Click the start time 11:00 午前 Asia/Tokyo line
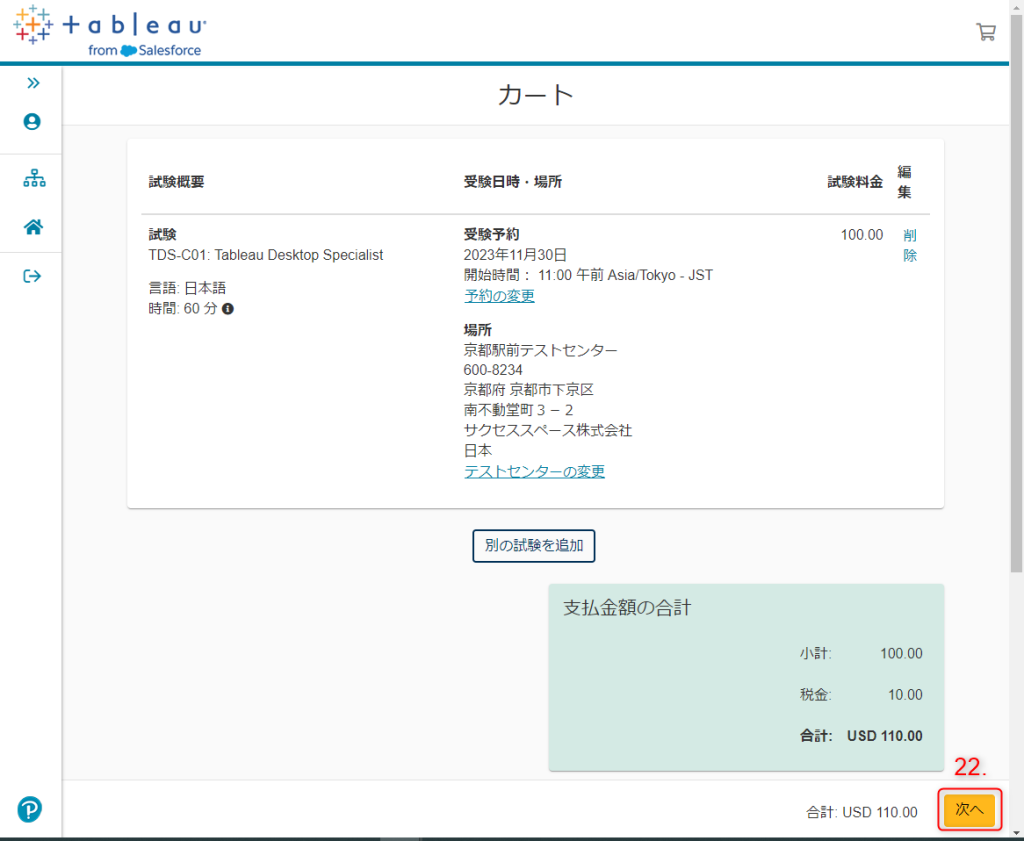This screenshot has height=841, width=1024. pyautogui.click(x=588, y=276)
